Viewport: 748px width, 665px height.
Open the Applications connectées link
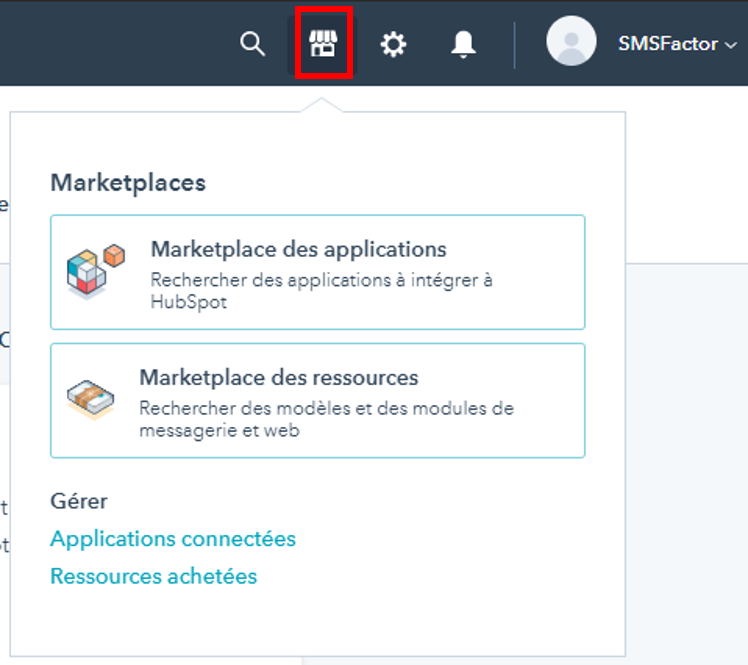coord(173,539)
